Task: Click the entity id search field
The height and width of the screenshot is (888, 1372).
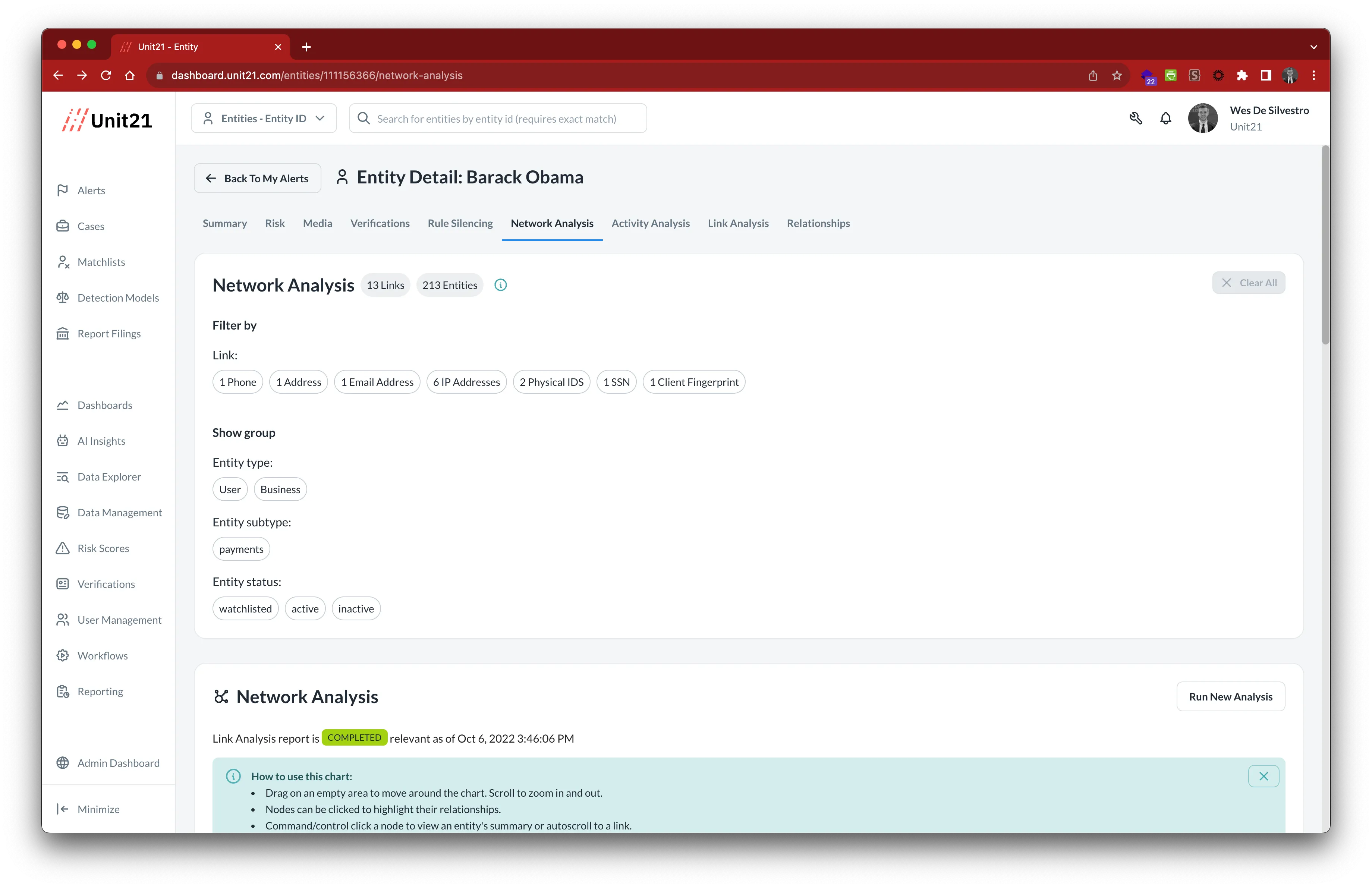Action: pyautogui.click(x=497, y=119)
